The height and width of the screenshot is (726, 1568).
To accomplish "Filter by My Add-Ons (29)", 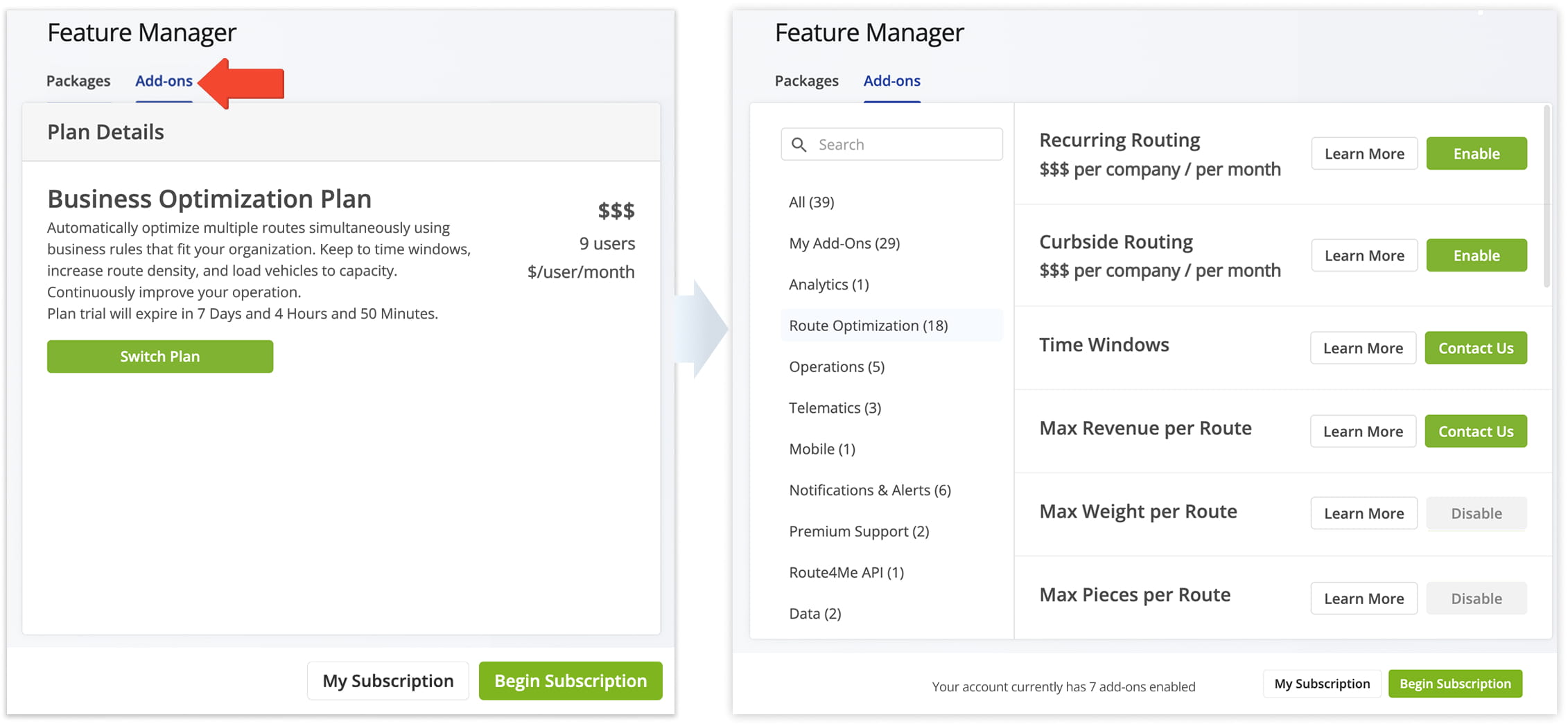I will [x=844, y=243].
